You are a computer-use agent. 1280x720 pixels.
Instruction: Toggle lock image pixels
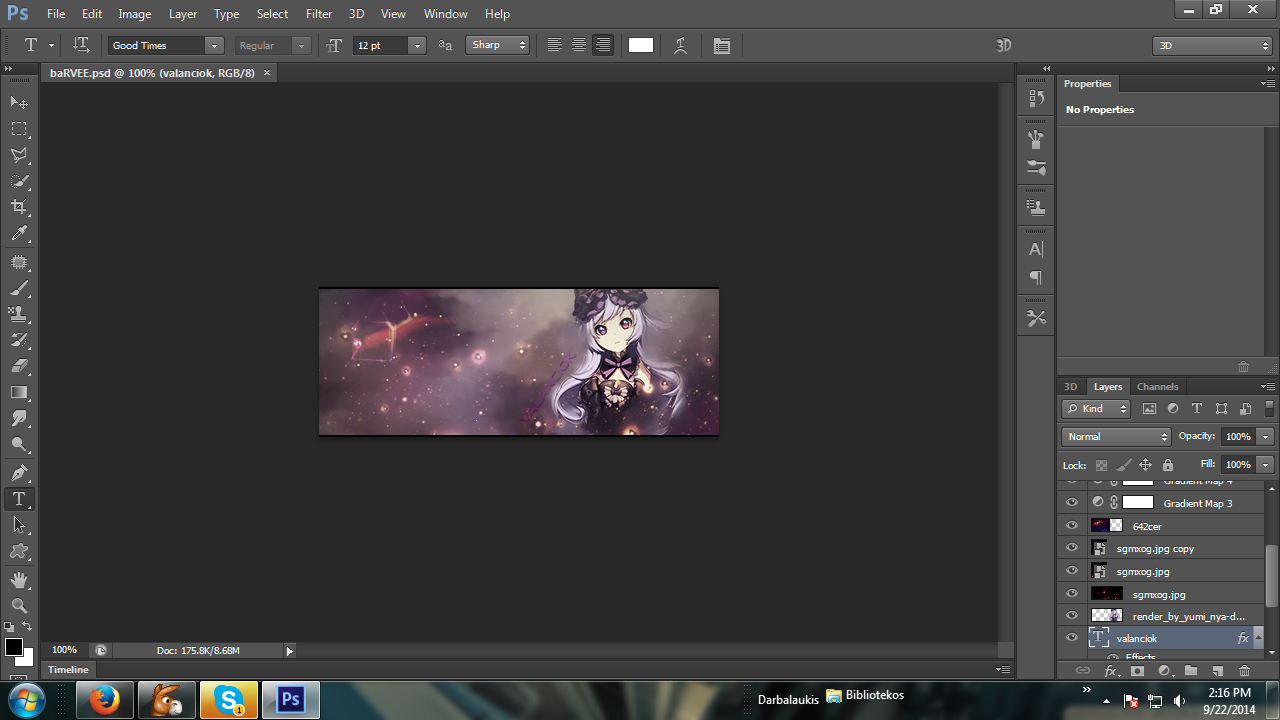(1123, 465)
